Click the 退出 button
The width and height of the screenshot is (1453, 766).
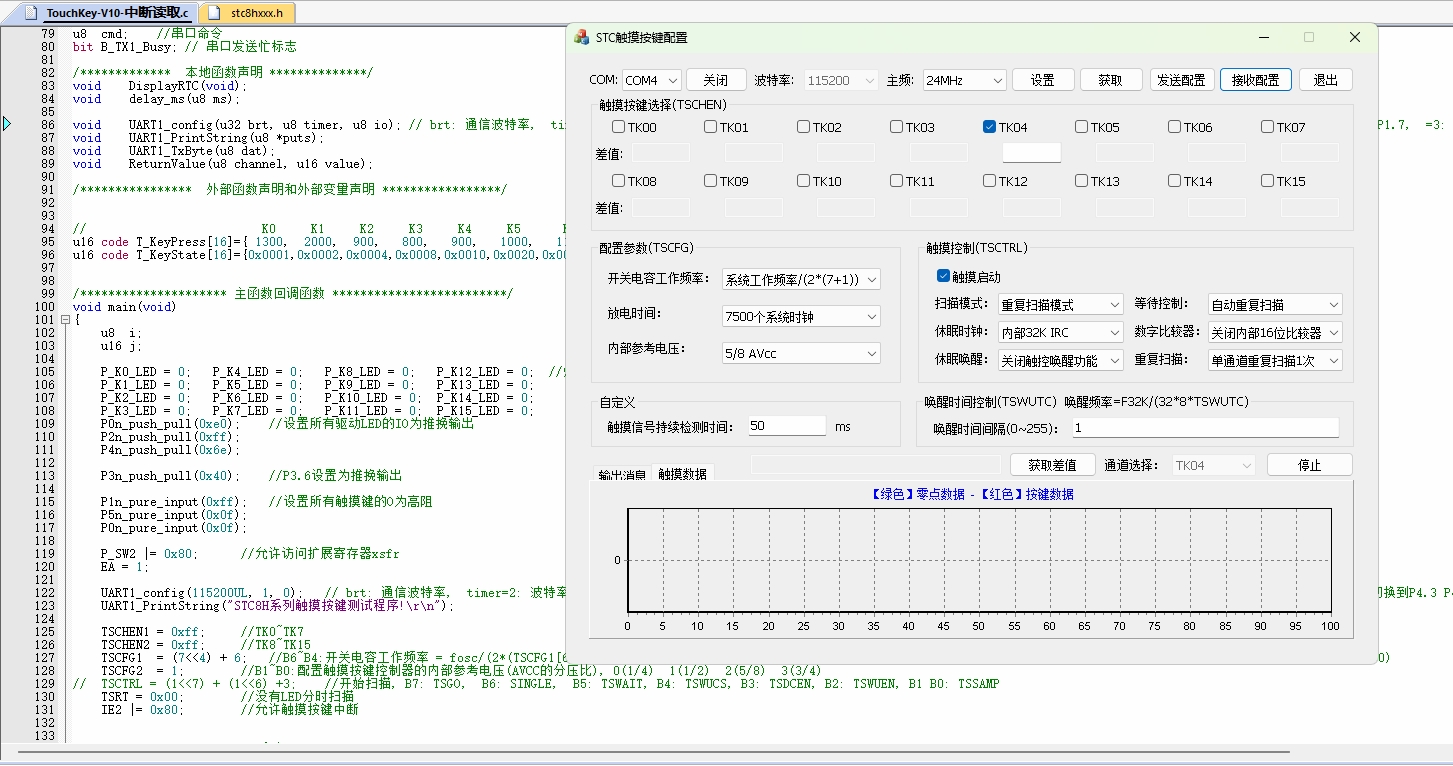[x=1326, y=80]
